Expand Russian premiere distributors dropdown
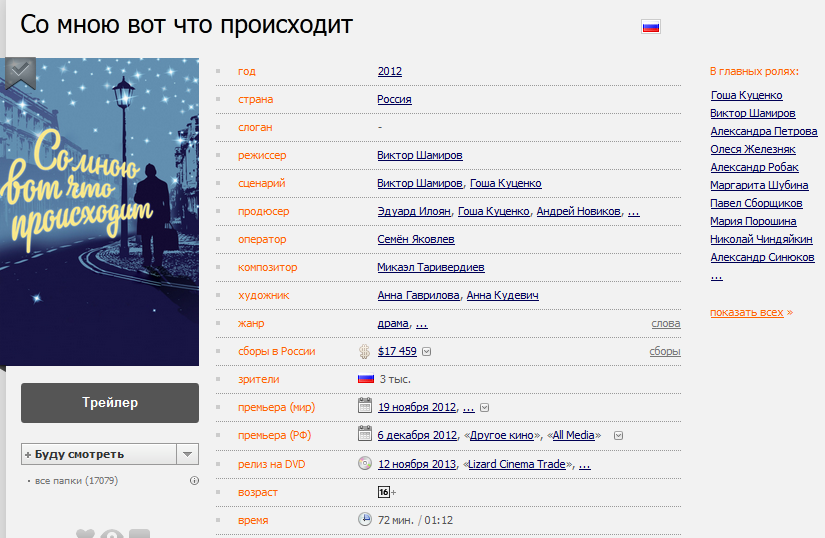 pos(619,436)
